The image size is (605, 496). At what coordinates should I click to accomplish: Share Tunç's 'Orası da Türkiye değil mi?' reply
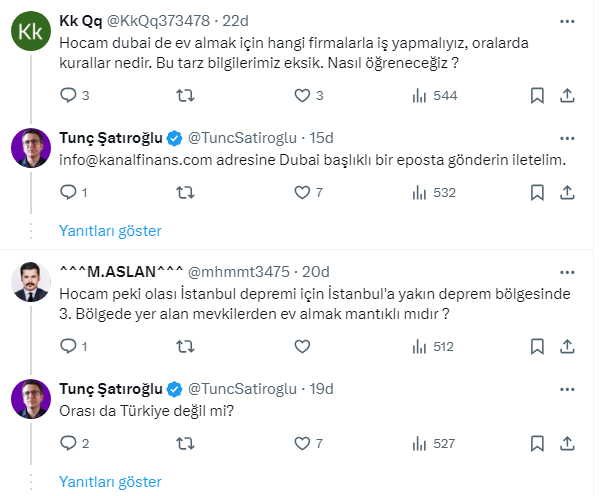click(567, 443)
